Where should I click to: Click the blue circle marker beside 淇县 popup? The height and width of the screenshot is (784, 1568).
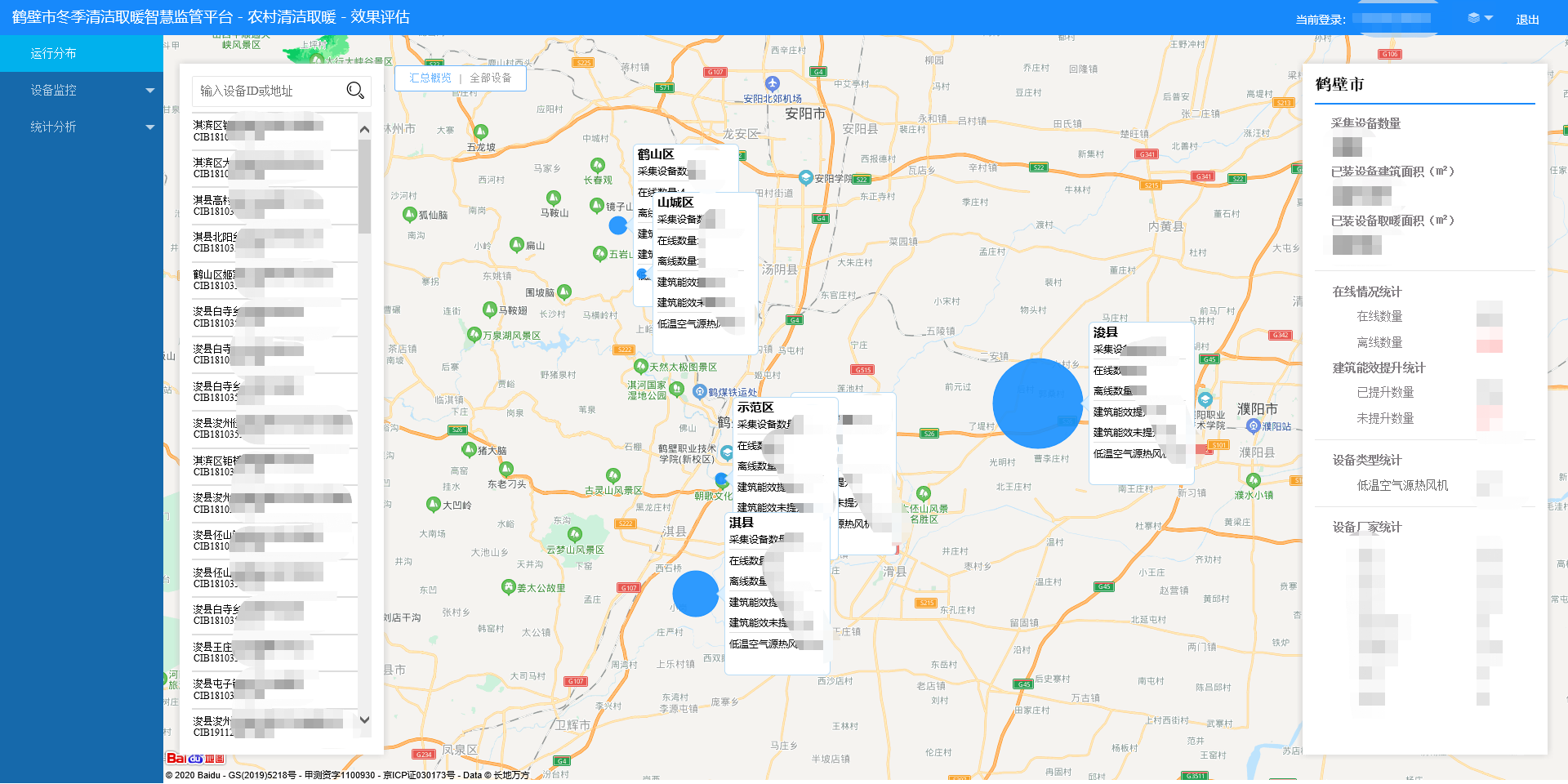(x=695, y=594)
